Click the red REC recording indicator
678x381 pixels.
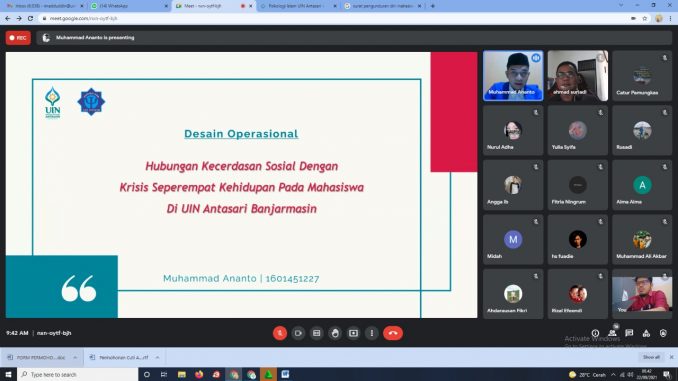18,38
